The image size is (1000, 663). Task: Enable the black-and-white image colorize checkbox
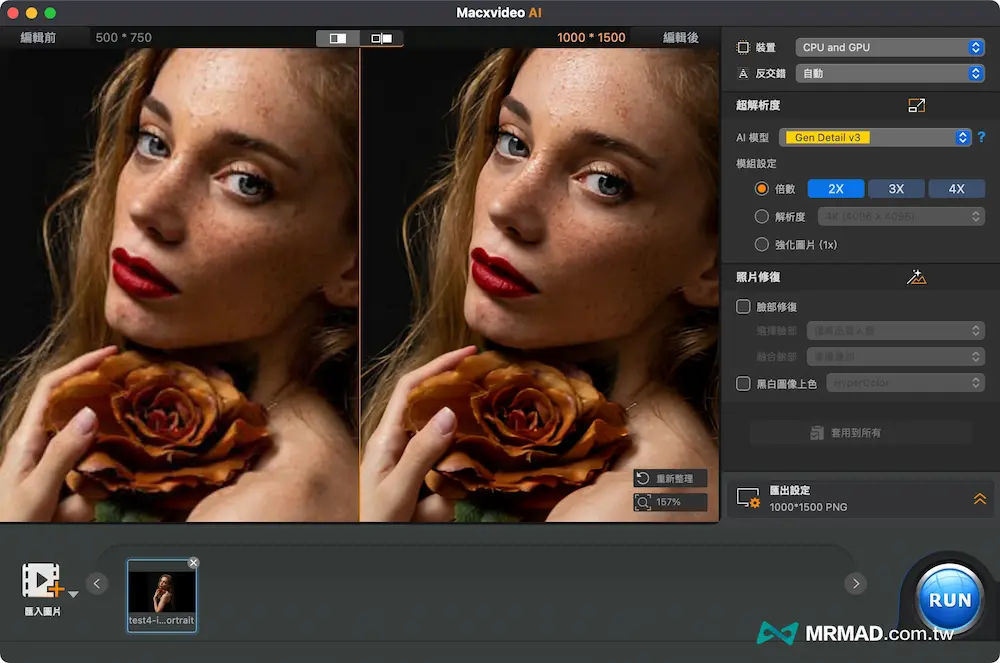click(x=743, y=383)
